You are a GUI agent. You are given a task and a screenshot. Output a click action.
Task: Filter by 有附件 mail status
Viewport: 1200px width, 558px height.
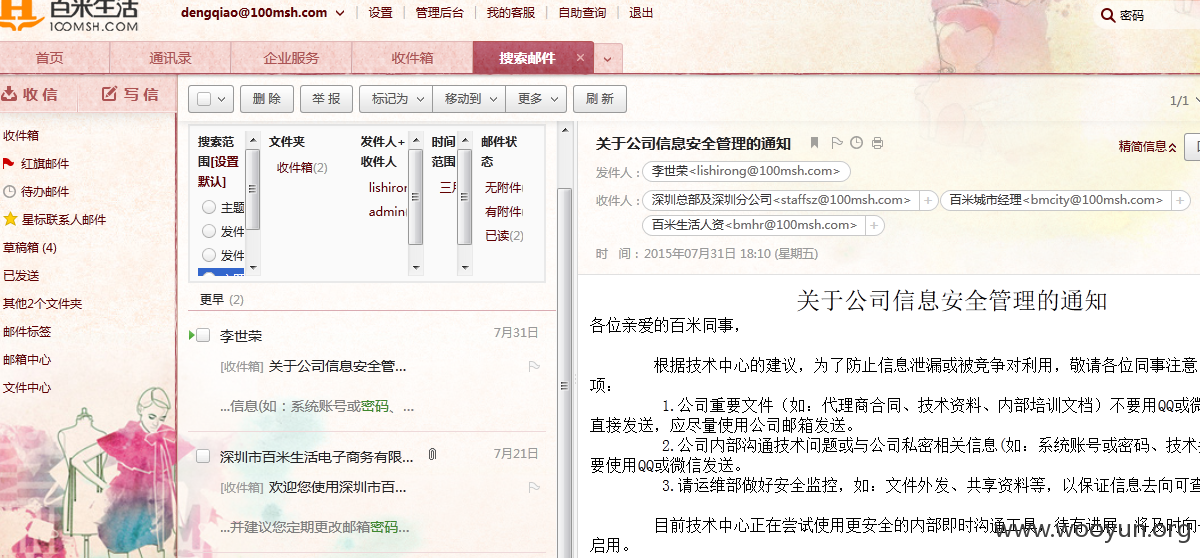point(504,211)
